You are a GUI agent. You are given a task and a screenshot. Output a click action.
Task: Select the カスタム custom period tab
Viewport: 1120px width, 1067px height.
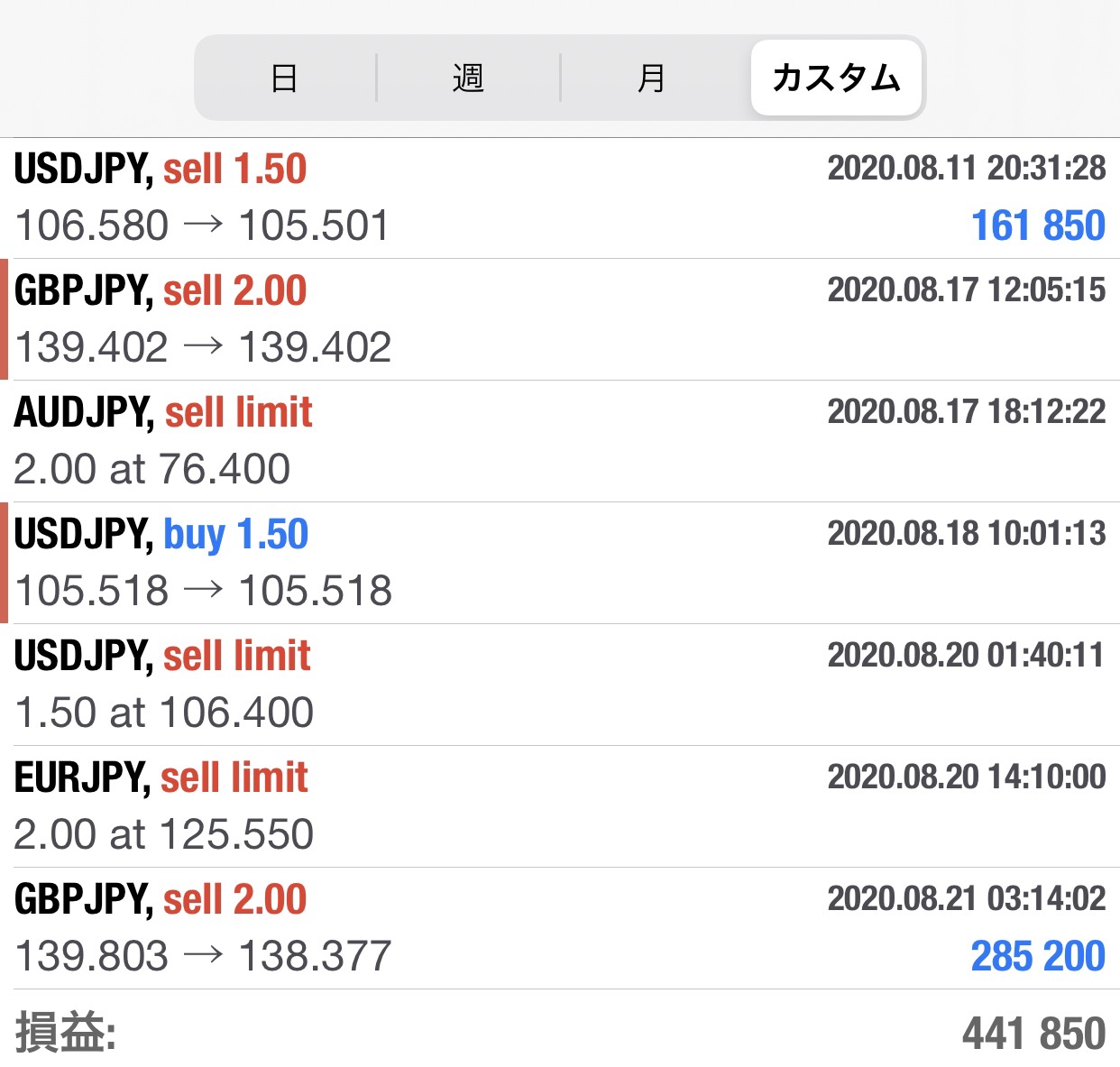[x=836, y=78]
